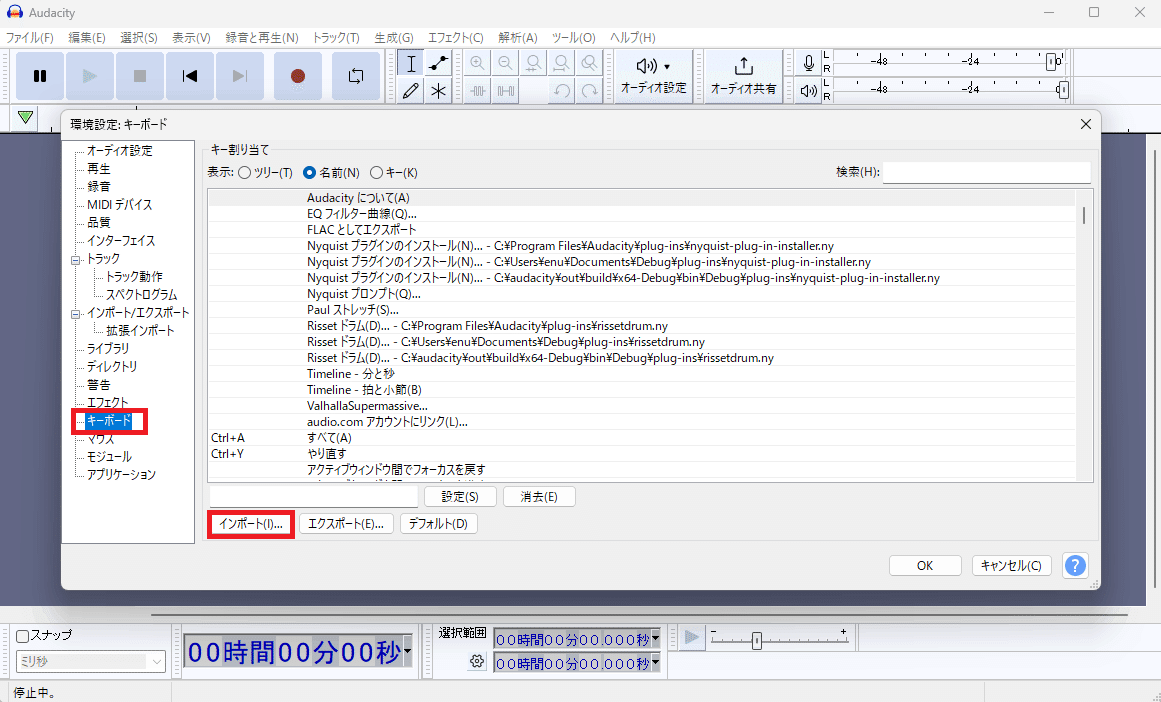Select the Selection (I-beam) tool

point(411,64)
